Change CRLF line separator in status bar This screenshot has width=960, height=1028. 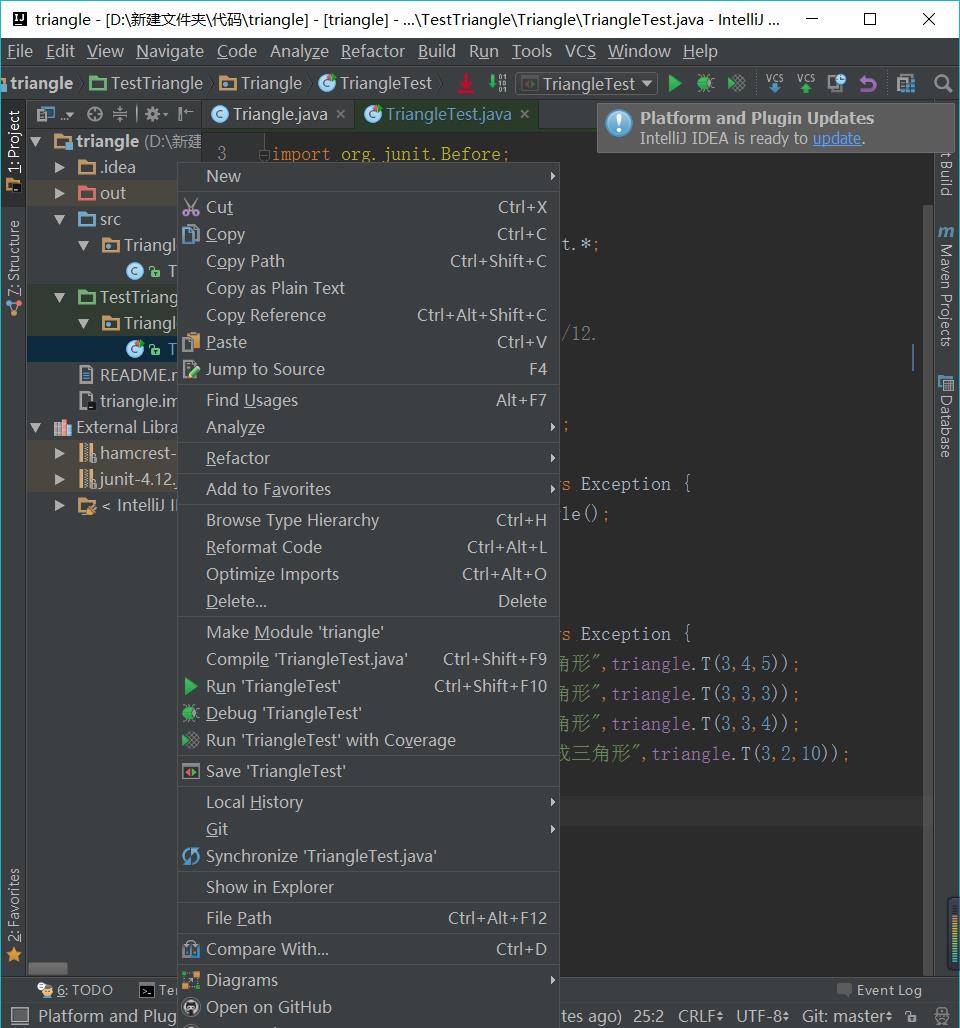(x=700, y=1016)
